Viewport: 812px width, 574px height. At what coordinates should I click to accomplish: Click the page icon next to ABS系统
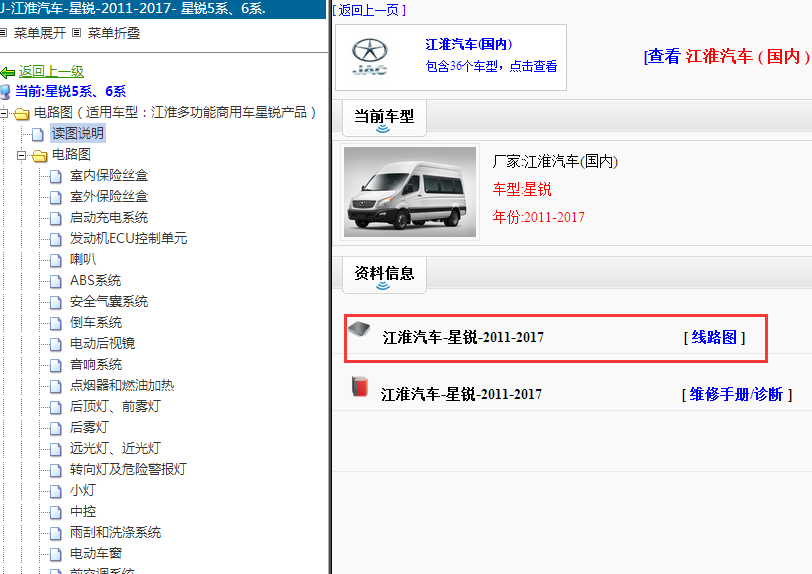[x=55, y=281]
